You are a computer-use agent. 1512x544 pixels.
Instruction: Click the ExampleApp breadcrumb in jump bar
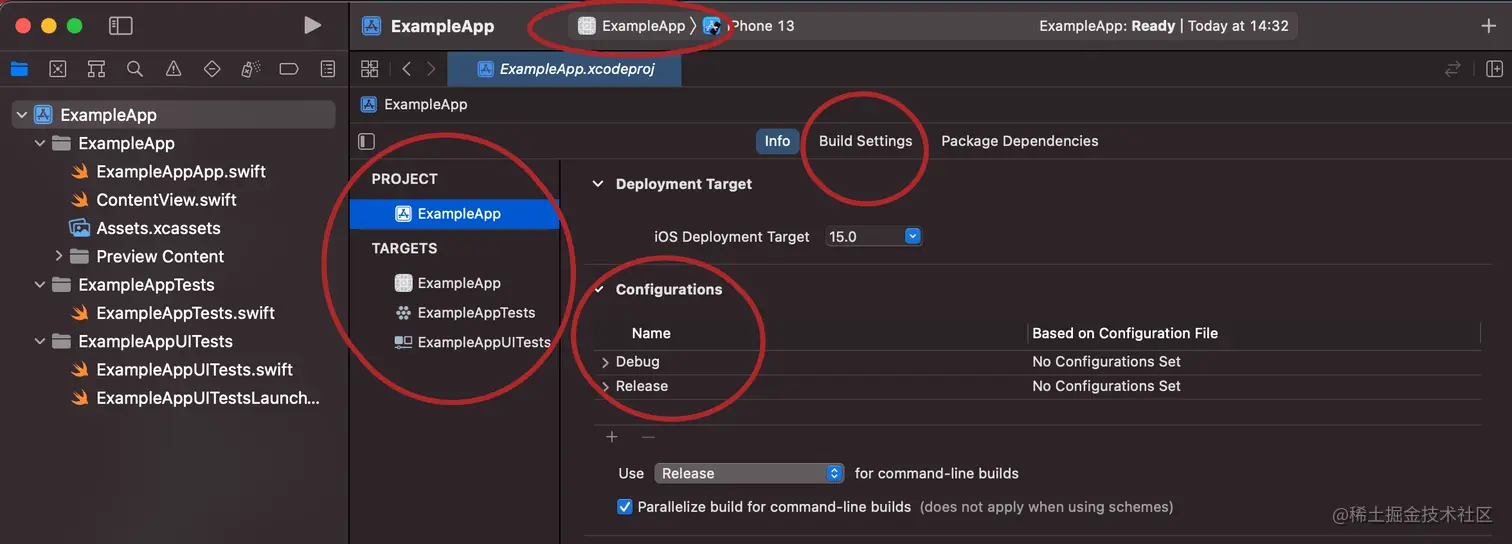pos(414,104)
